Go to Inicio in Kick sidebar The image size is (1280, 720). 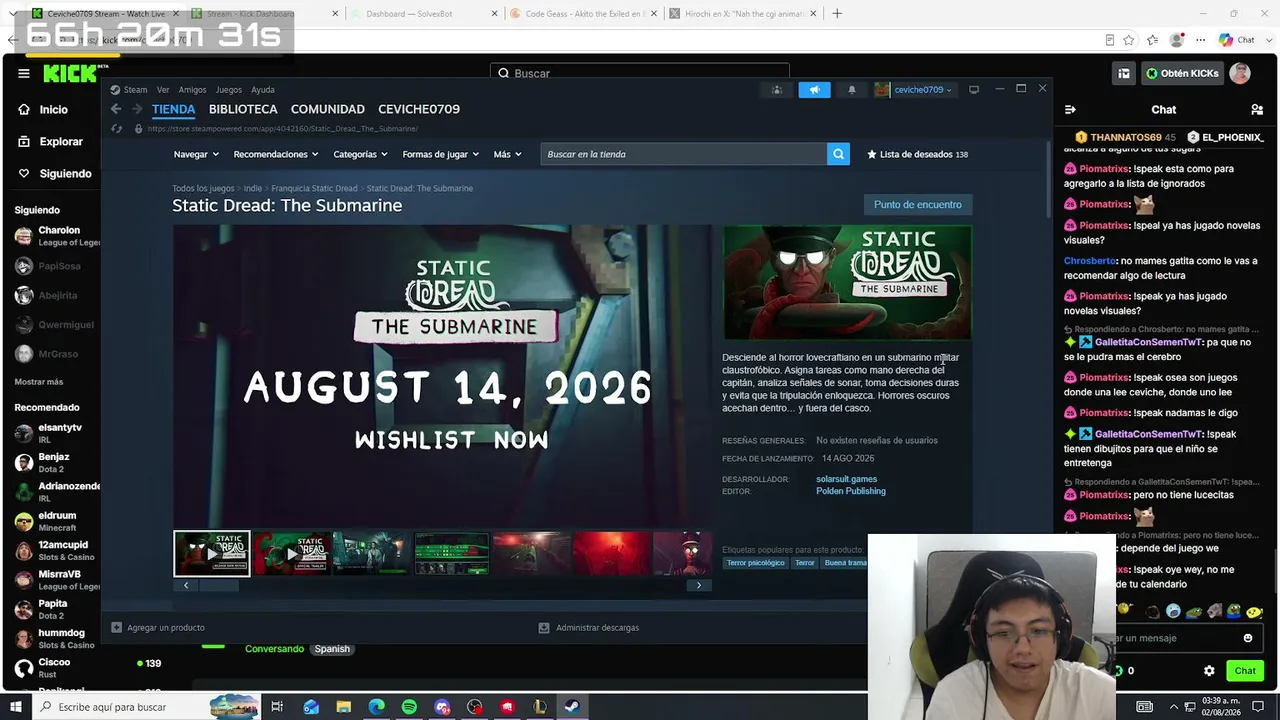(55, 110)
